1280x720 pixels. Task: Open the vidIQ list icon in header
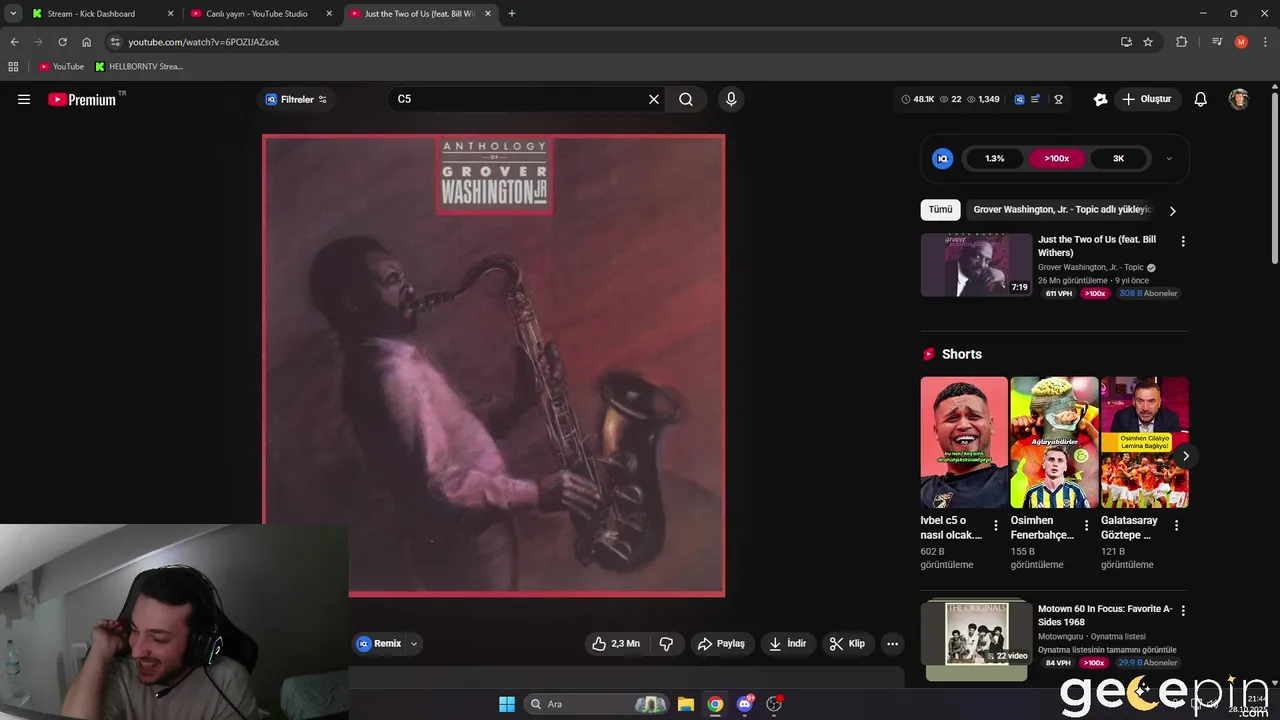click(1036, 99)
